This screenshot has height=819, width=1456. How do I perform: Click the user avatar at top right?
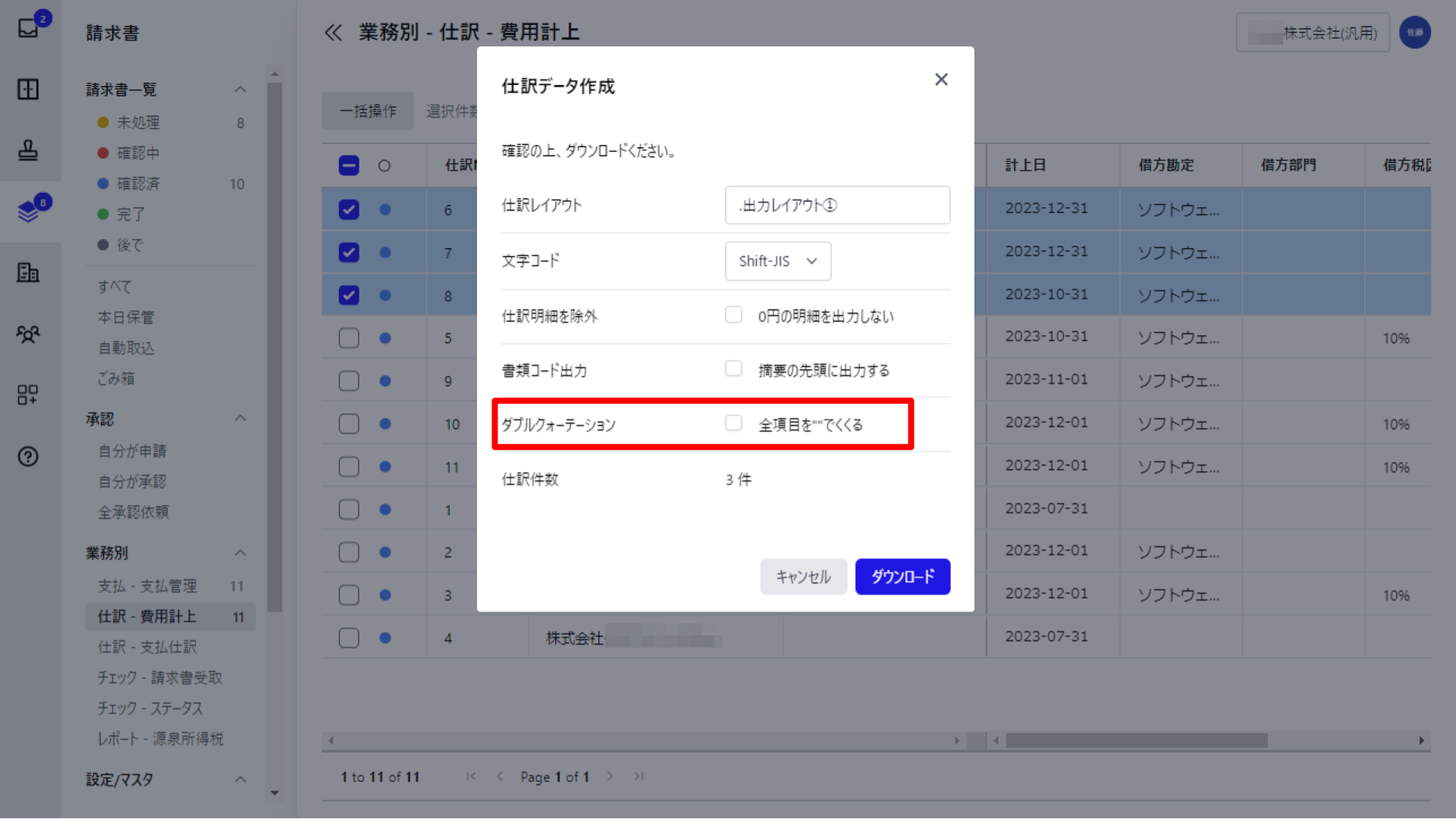(x=1415, y=33)
